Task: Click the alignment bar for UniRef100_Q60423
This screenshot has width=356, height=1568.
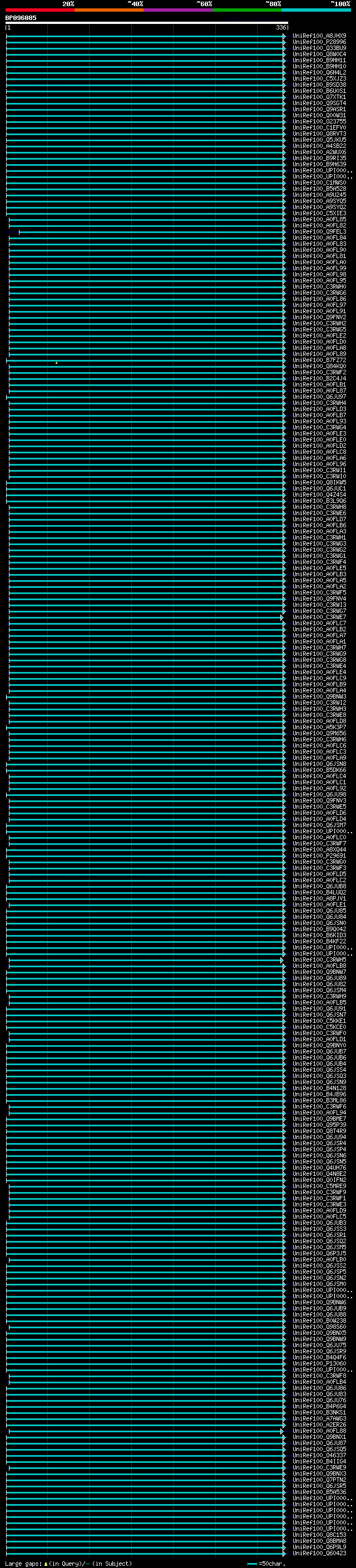Action: (146, 1553)
